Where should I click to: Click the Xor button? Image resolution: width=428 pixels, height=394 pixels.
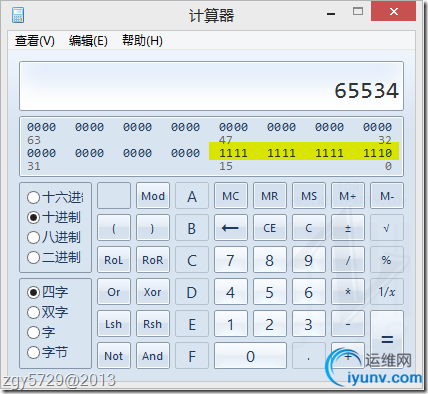(x=153, y=292)
